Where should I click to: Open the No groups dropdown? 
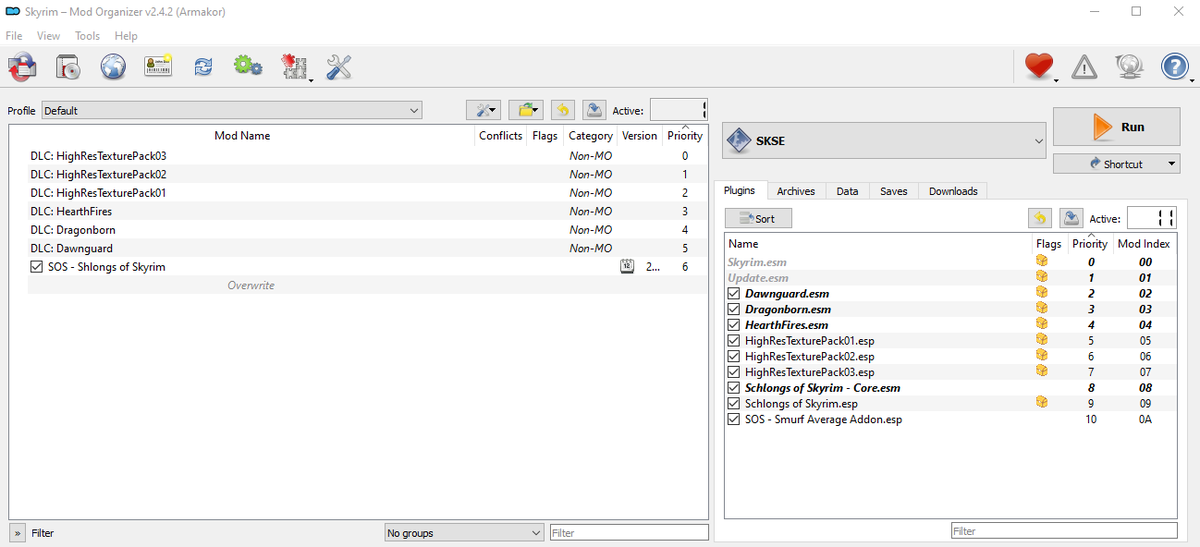(x=464, y=533)
